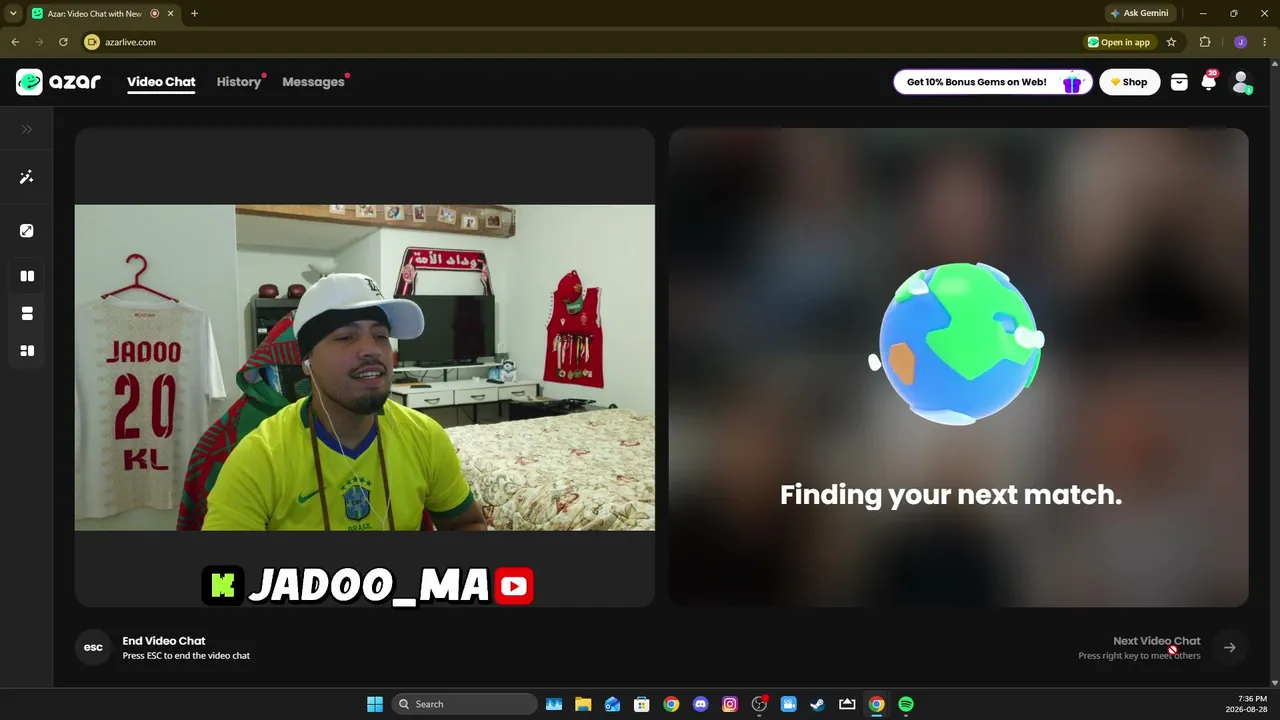This screenshot has width=1280, height=720.
Task: Open Outlook from the taskbar
Action: click(x=612, y=704)
